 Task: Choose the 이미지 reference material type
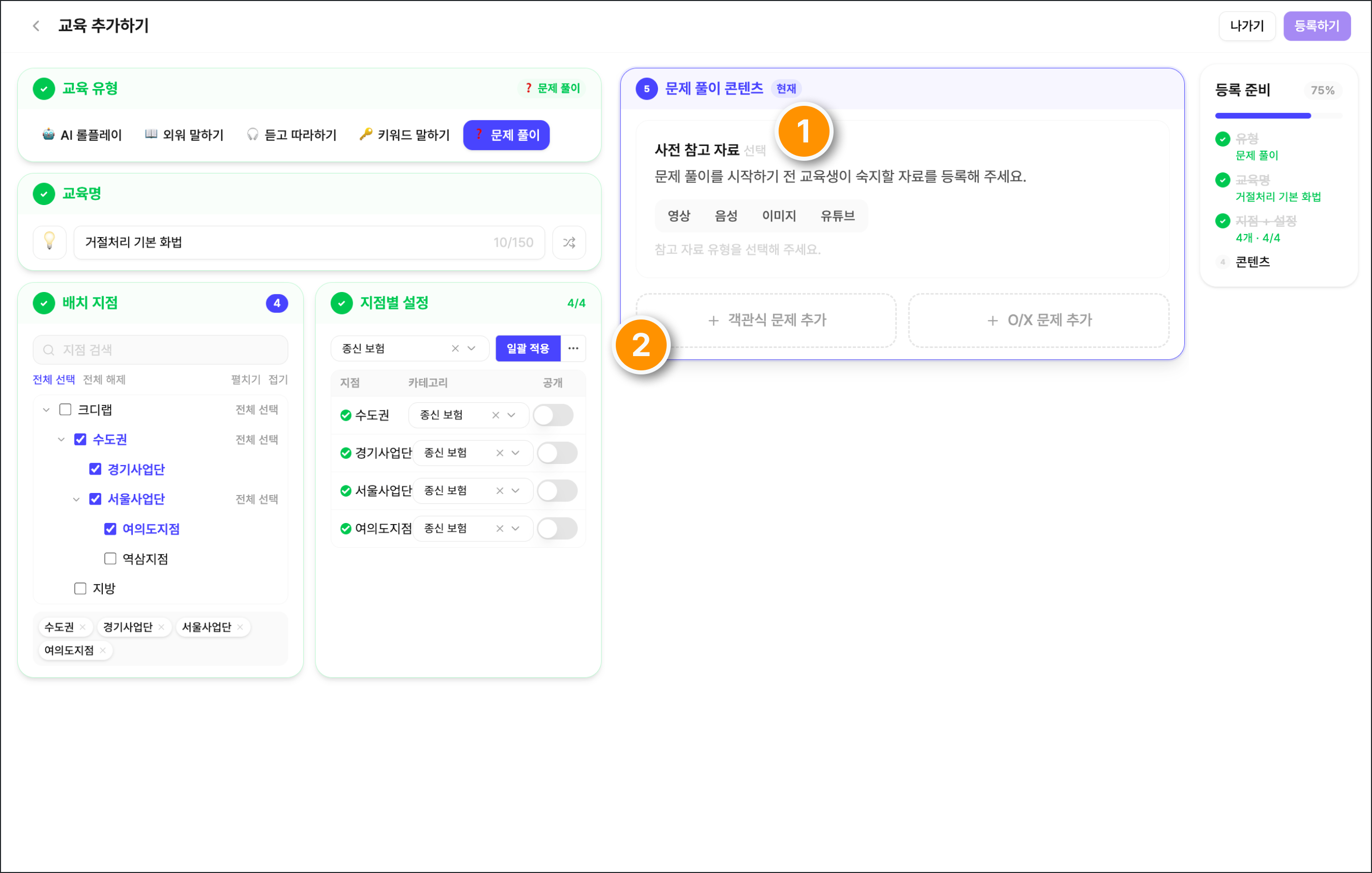pyautogui.click(x=779, y=216)
